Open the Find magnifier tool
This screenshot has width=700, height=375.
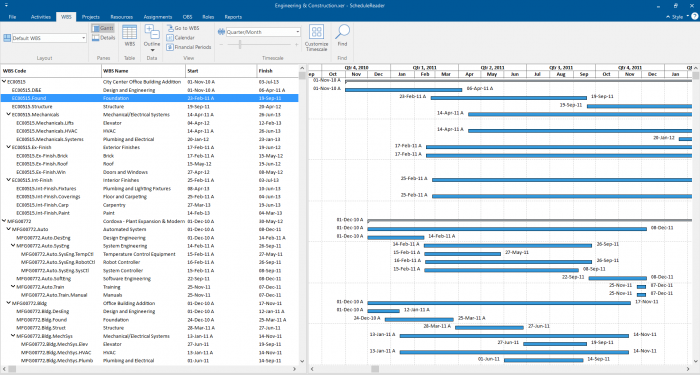click(342, 35)
